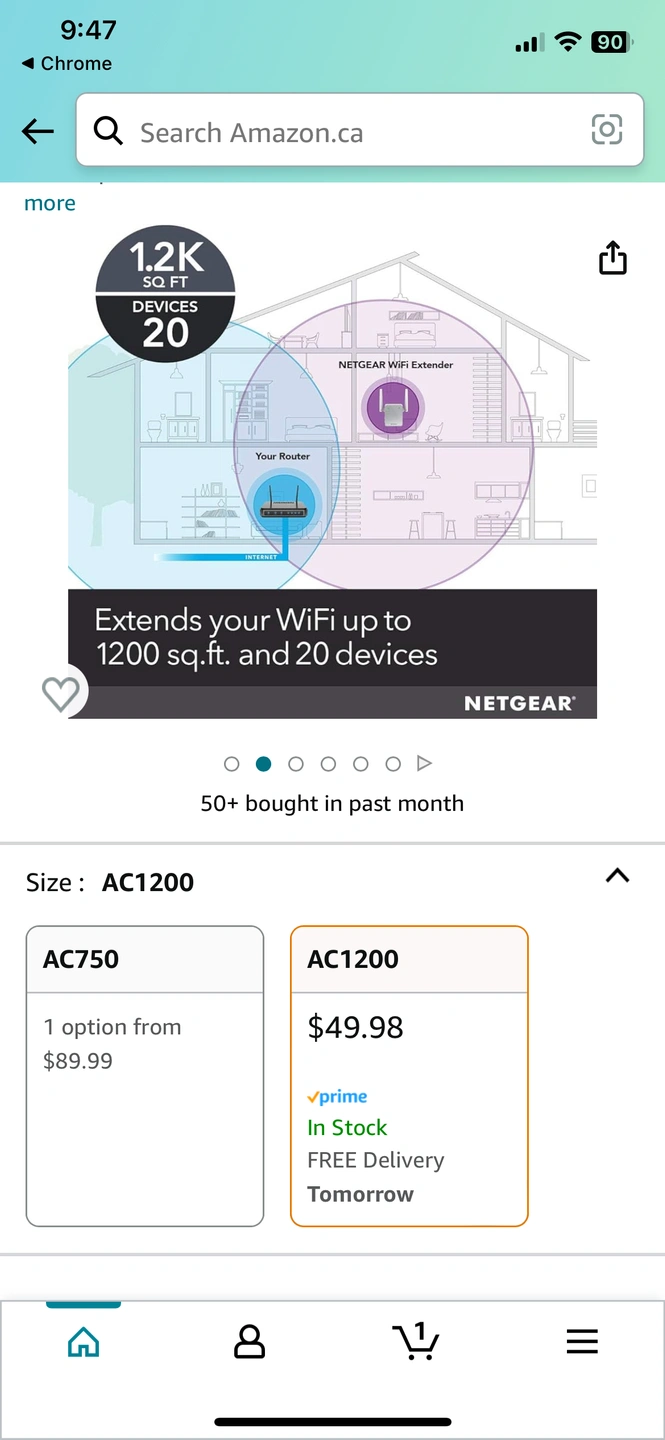Add product to wish list heart icon
Image resolution: width=665 pixels, height=1440 pixels.
pos(61,694)
